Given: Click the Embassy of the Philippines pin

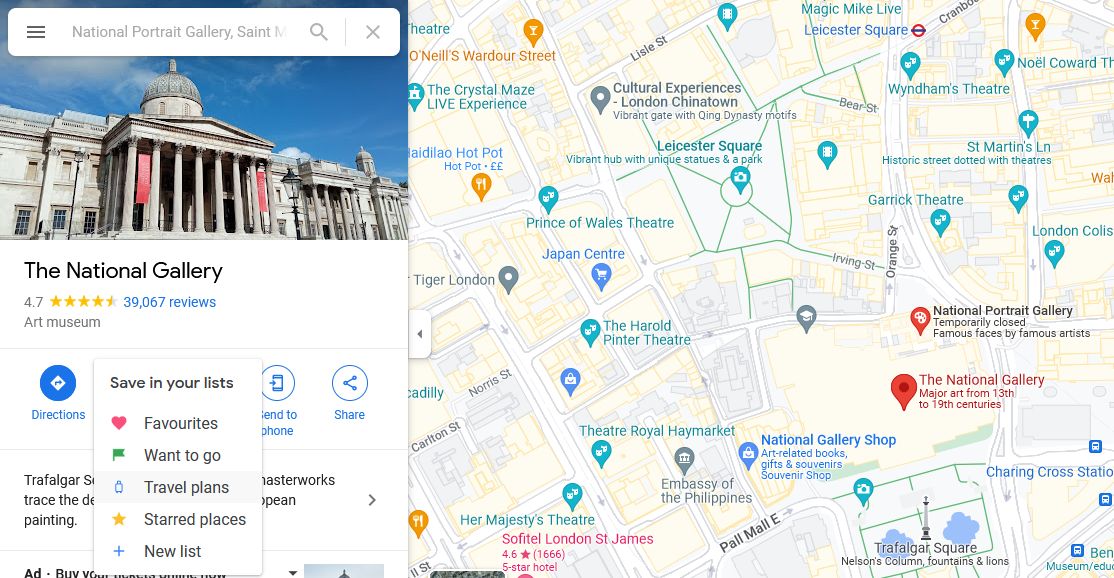Looking at the screenshot, I should pos(684,459).
